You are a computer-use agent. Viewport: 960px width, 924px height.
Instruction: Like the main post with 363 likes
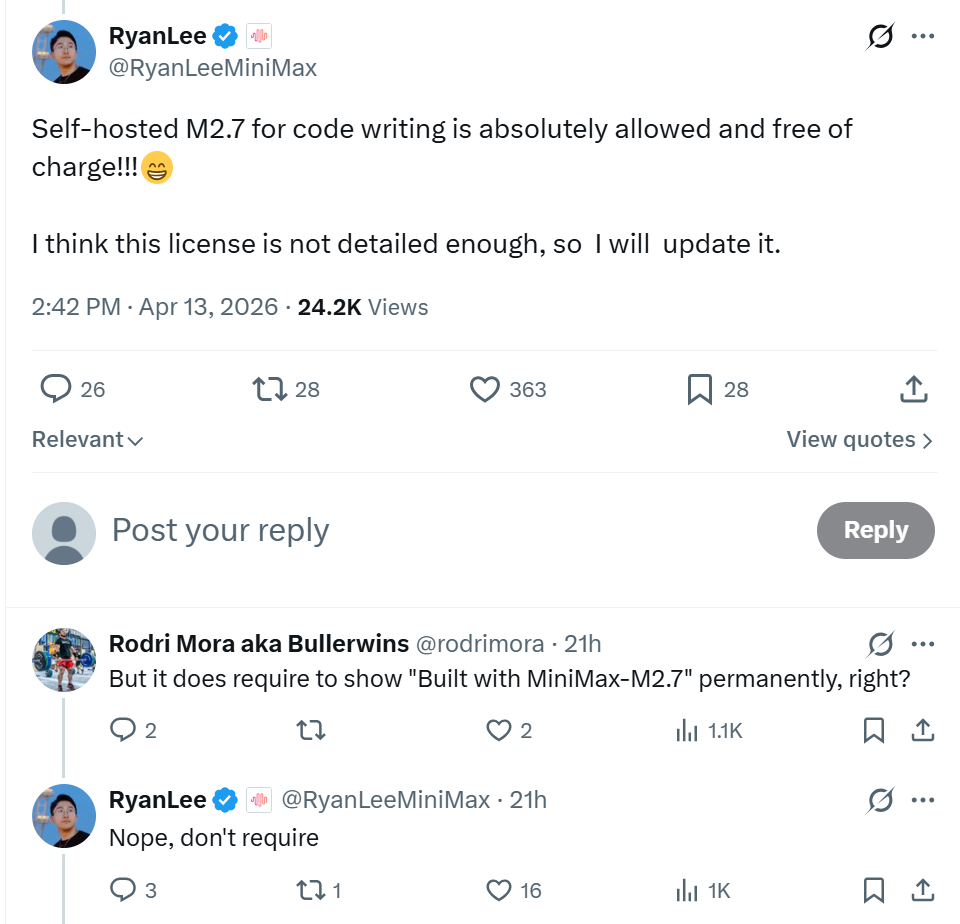tap(485, 389)
